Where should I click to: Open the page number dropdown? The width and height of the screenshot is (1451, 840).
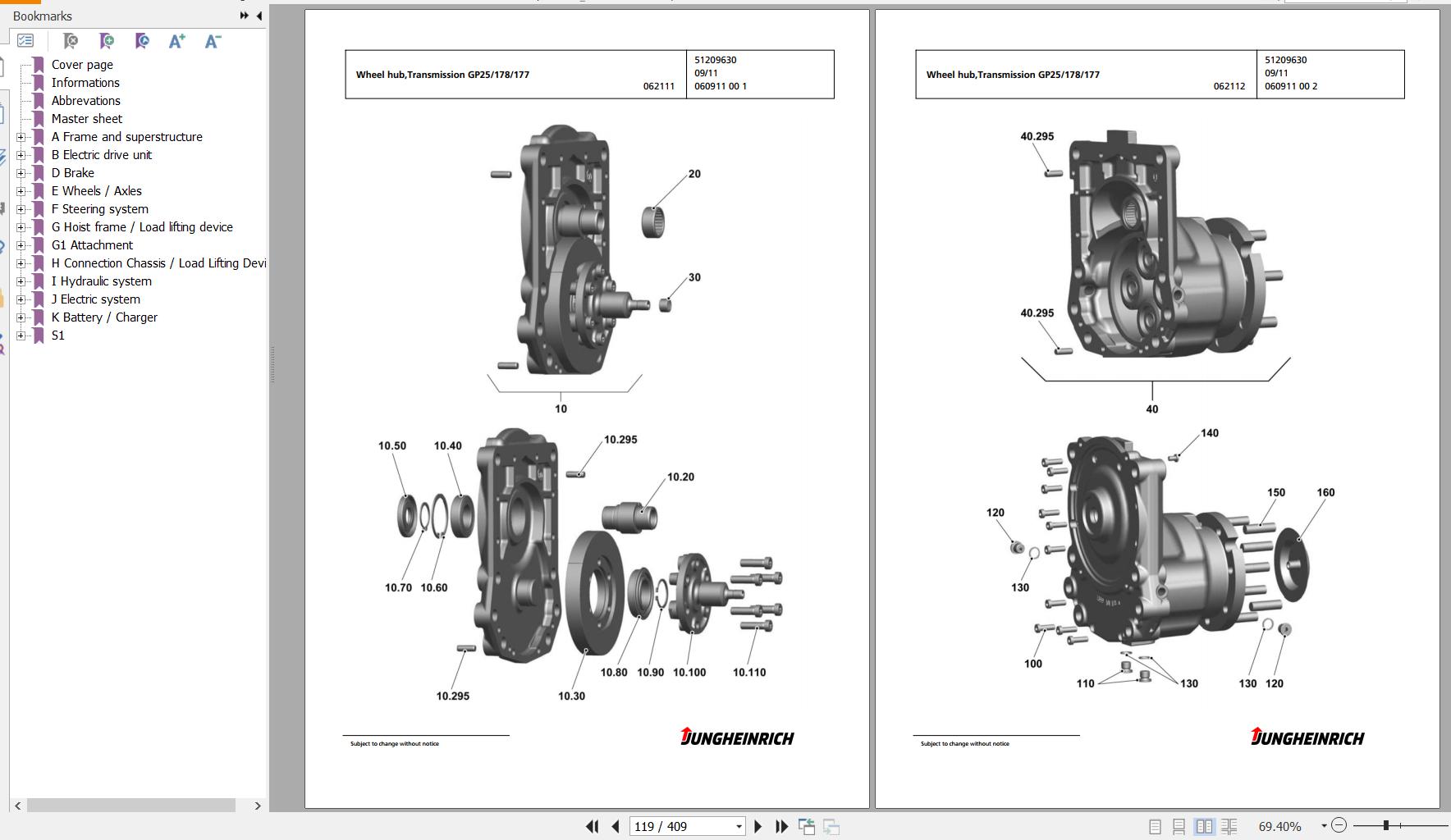pyautogui.click(x=739, y=827)
